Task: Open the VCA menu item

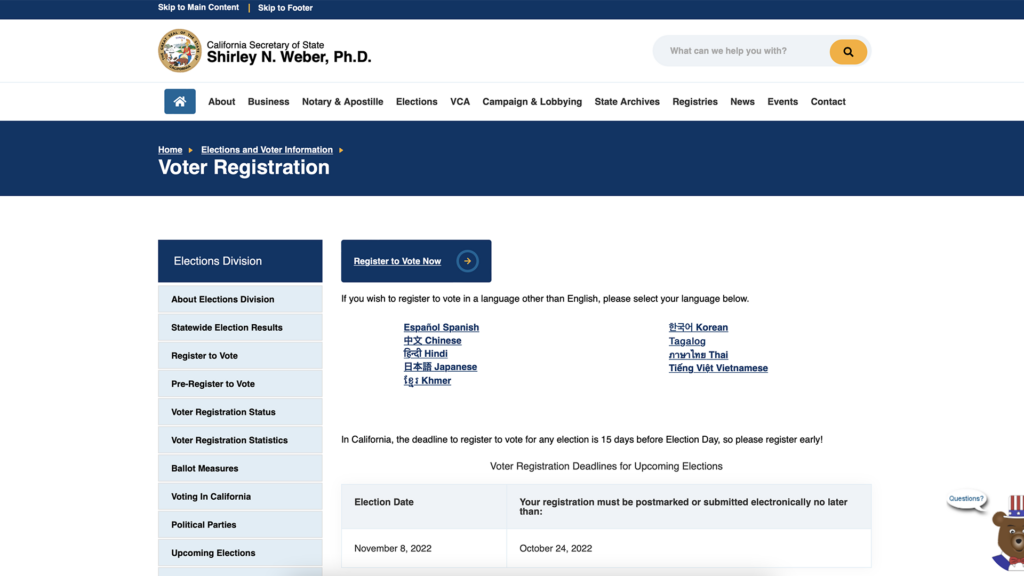Action: [x=460, y=102]
